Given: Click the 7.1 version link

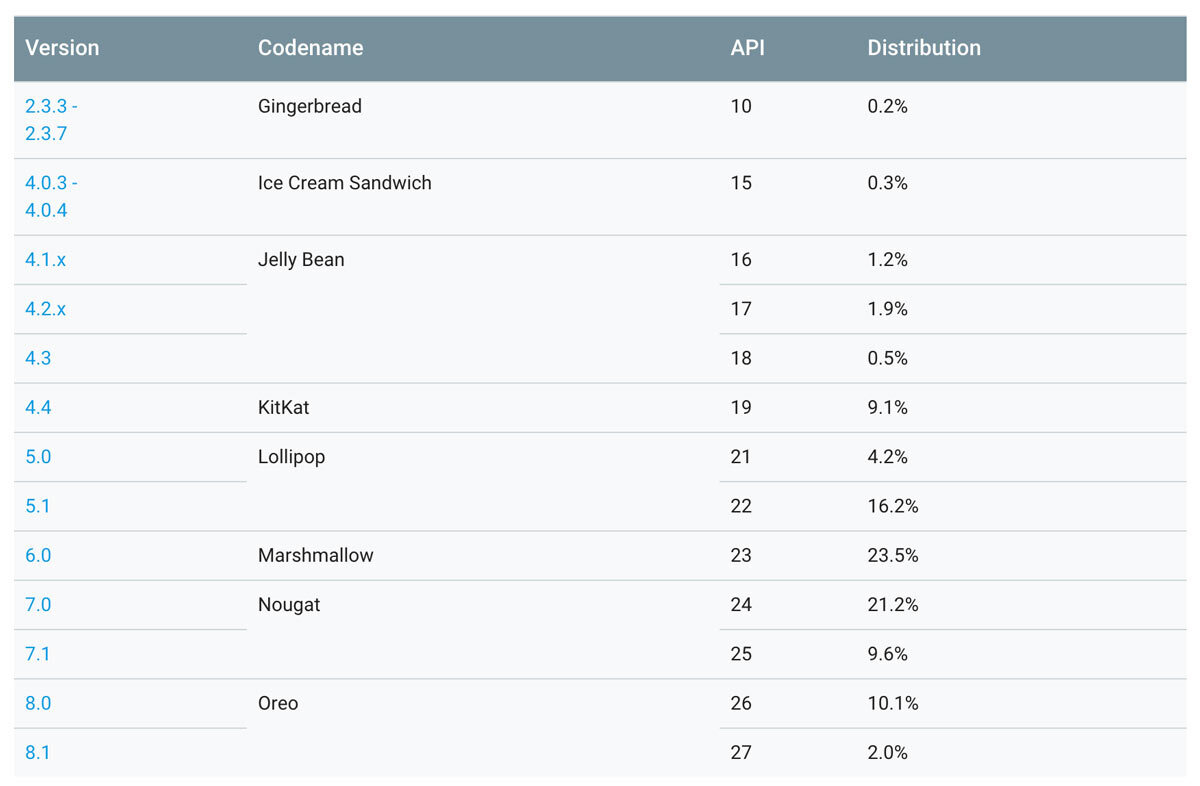Looking at the screenshot, I should 38,654.
